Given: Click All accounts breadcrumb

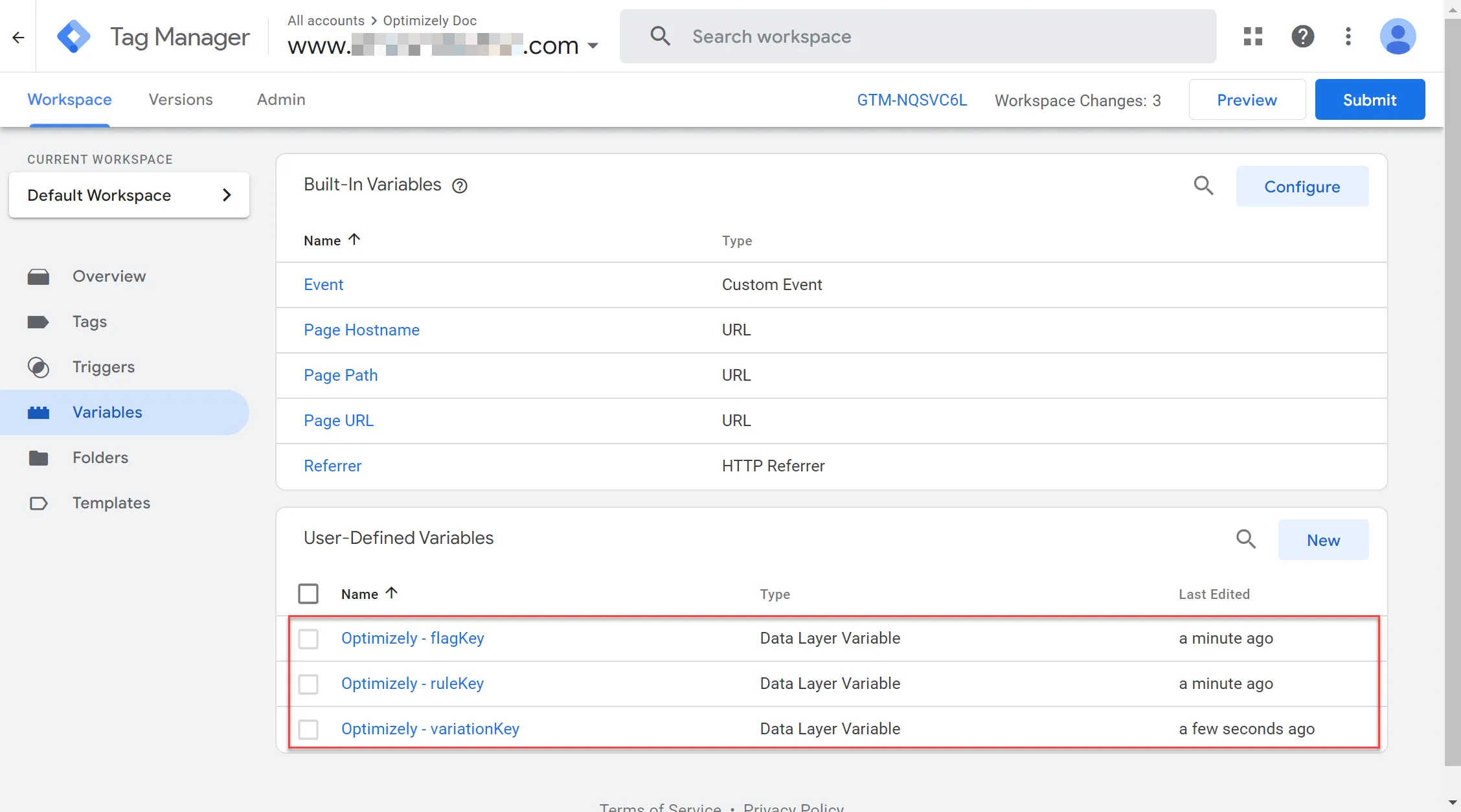Looking at the screenshot, I should click(x=326, y=21).
